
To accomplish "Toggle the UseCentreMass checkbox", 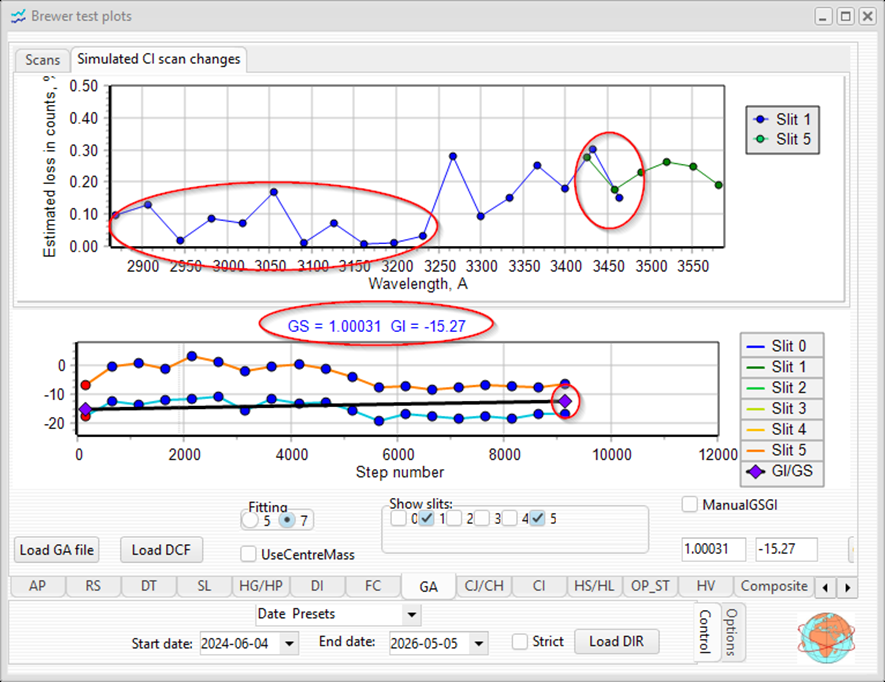I will (x=248, y=554).
